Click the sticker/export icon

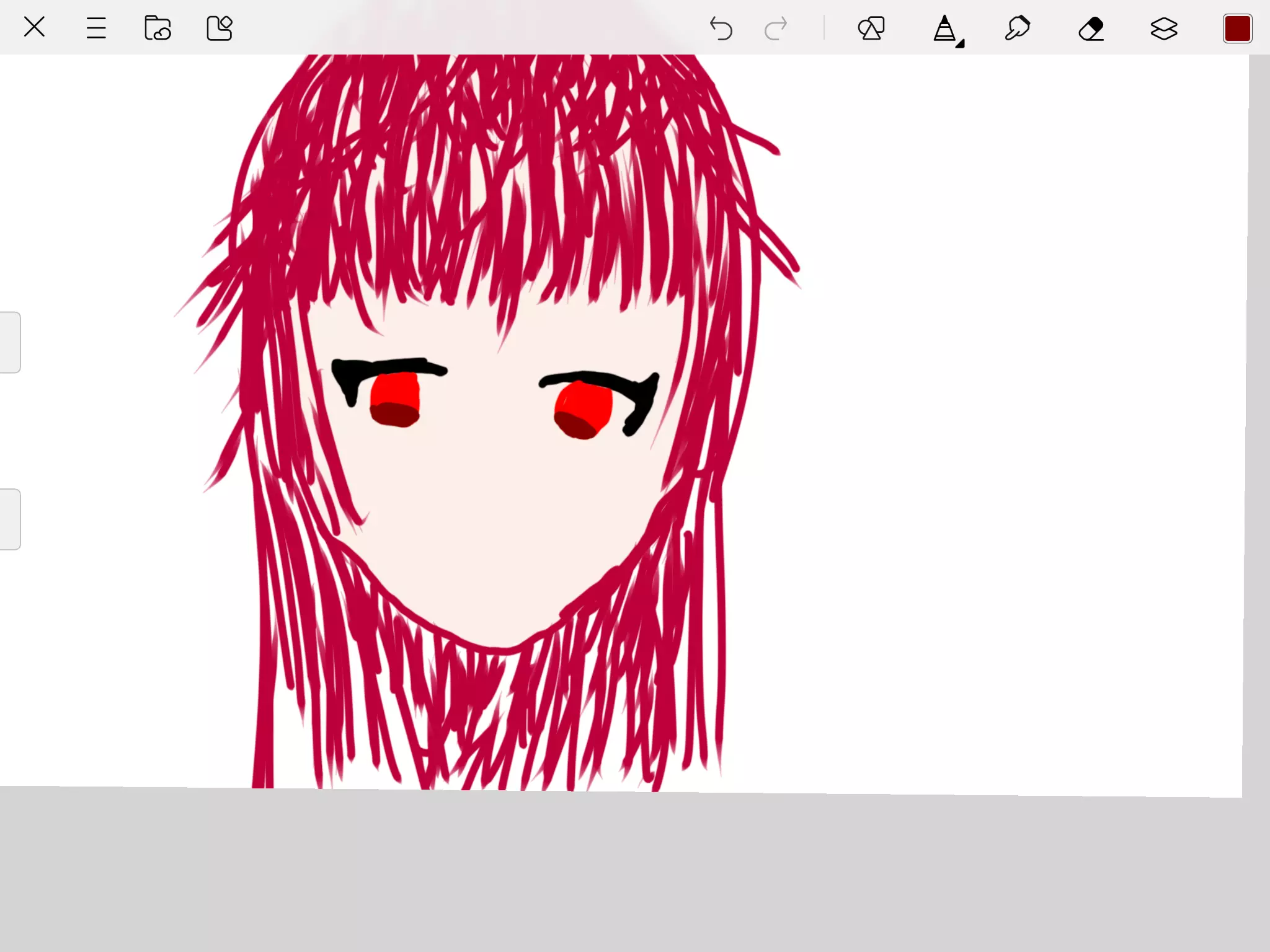[219, 29]
